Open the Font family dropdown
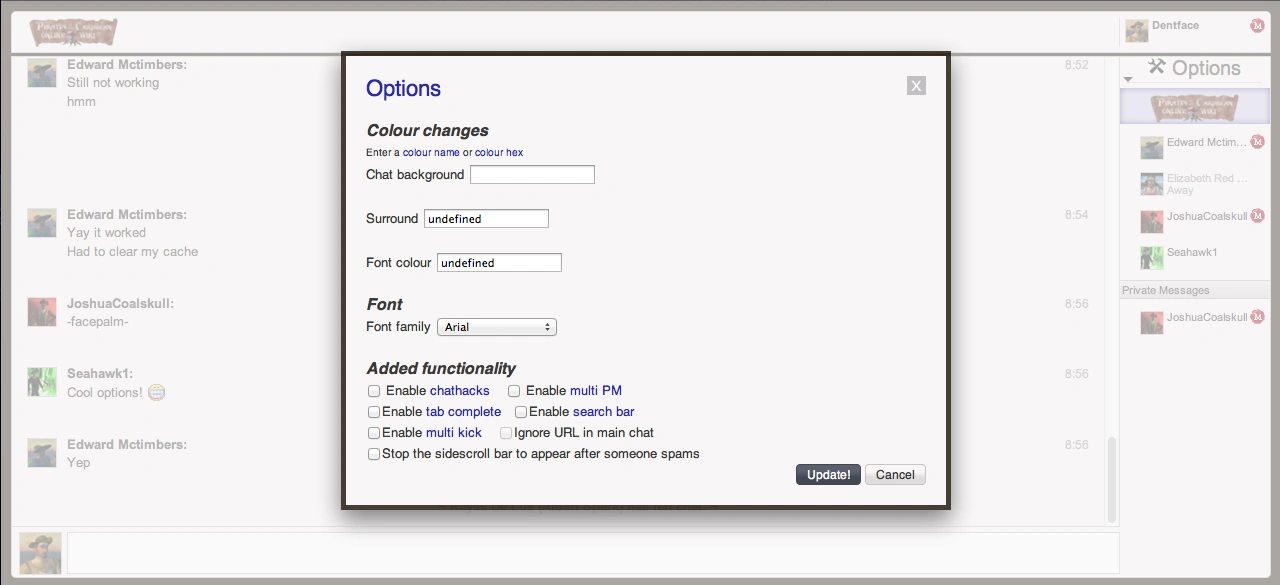The image size is (1280, 585). pyautogui.click(x=496, y=326)
